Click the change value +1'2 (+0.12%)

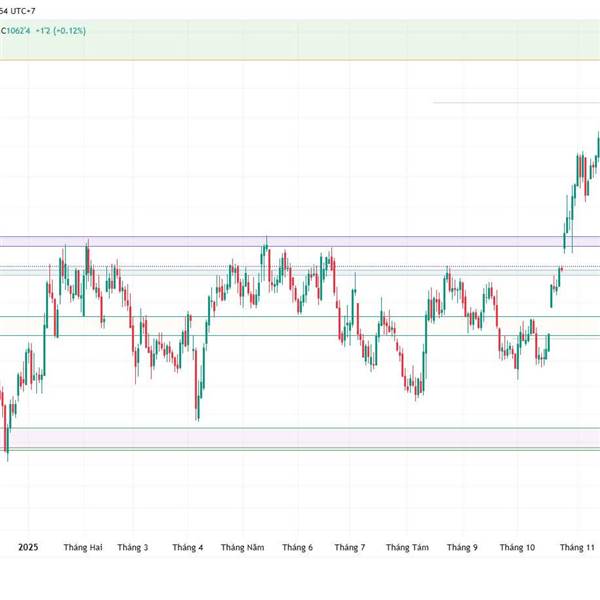61,31
